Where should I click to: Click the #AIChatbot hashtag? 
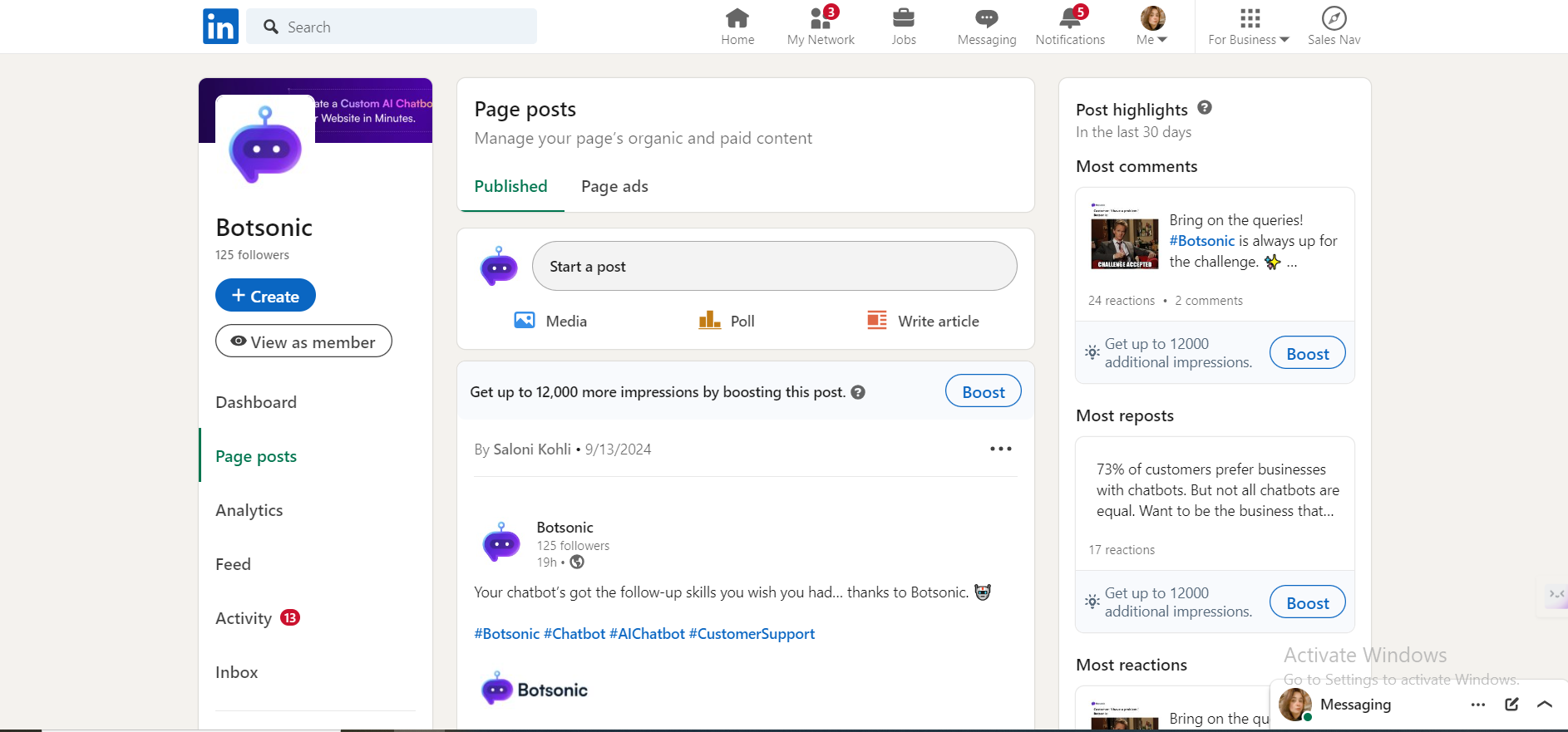click(647, 634)
